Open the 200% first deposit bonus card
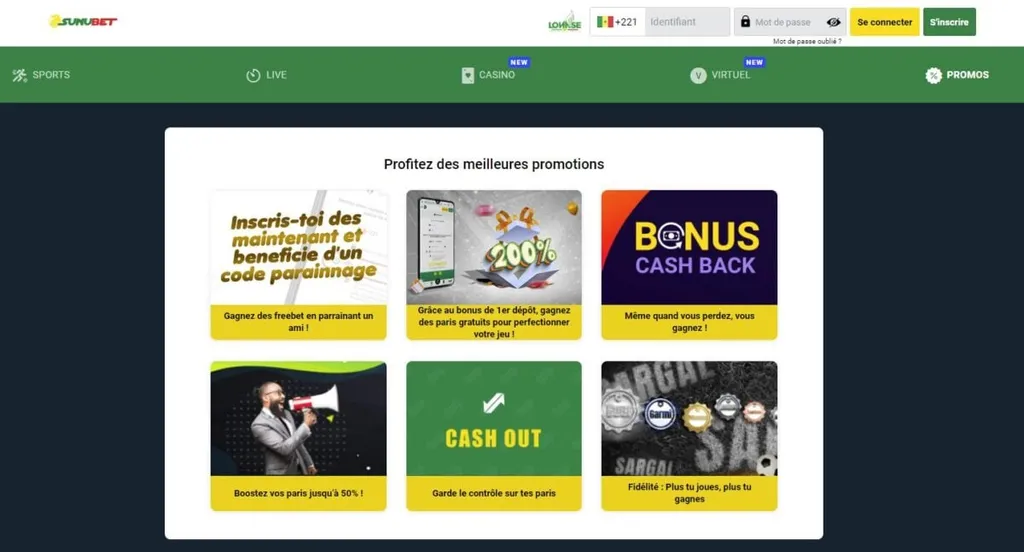This screenshot has width=1024, height=552. (x=494, y=265)
